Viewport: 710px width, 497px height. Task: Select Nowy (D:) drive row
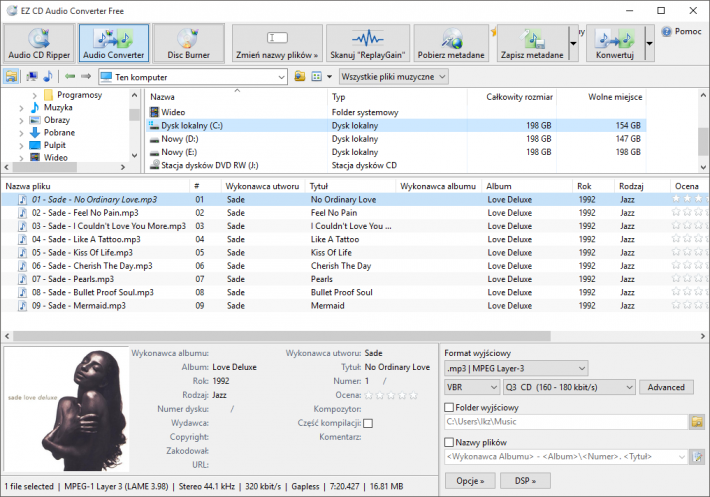pos(397,139)
